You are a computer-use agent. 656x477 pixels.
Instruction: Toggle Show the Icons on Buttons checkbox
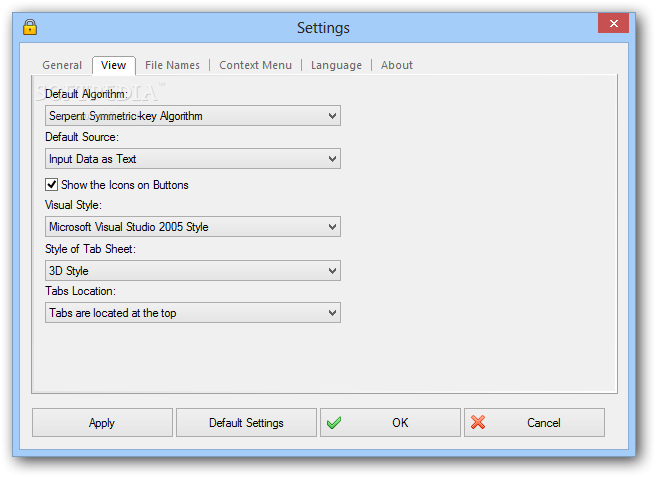click(51, 185)
